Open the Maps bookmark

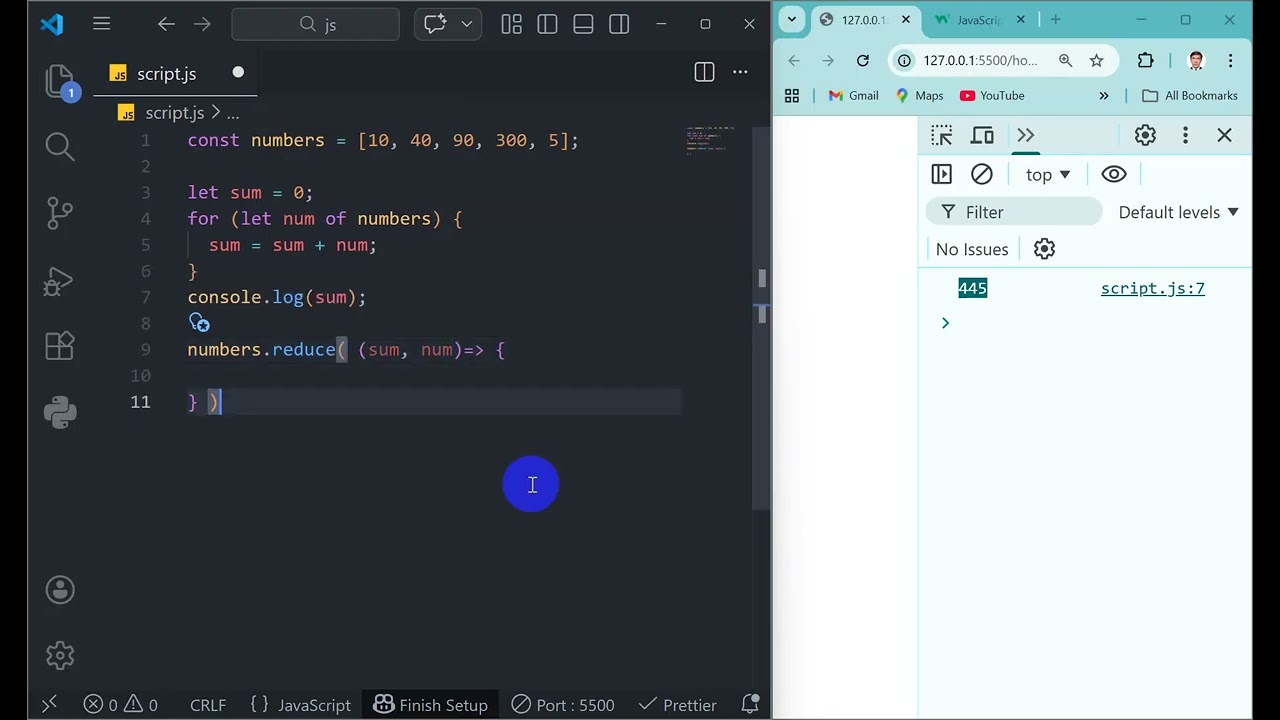[x=919, y=95]
